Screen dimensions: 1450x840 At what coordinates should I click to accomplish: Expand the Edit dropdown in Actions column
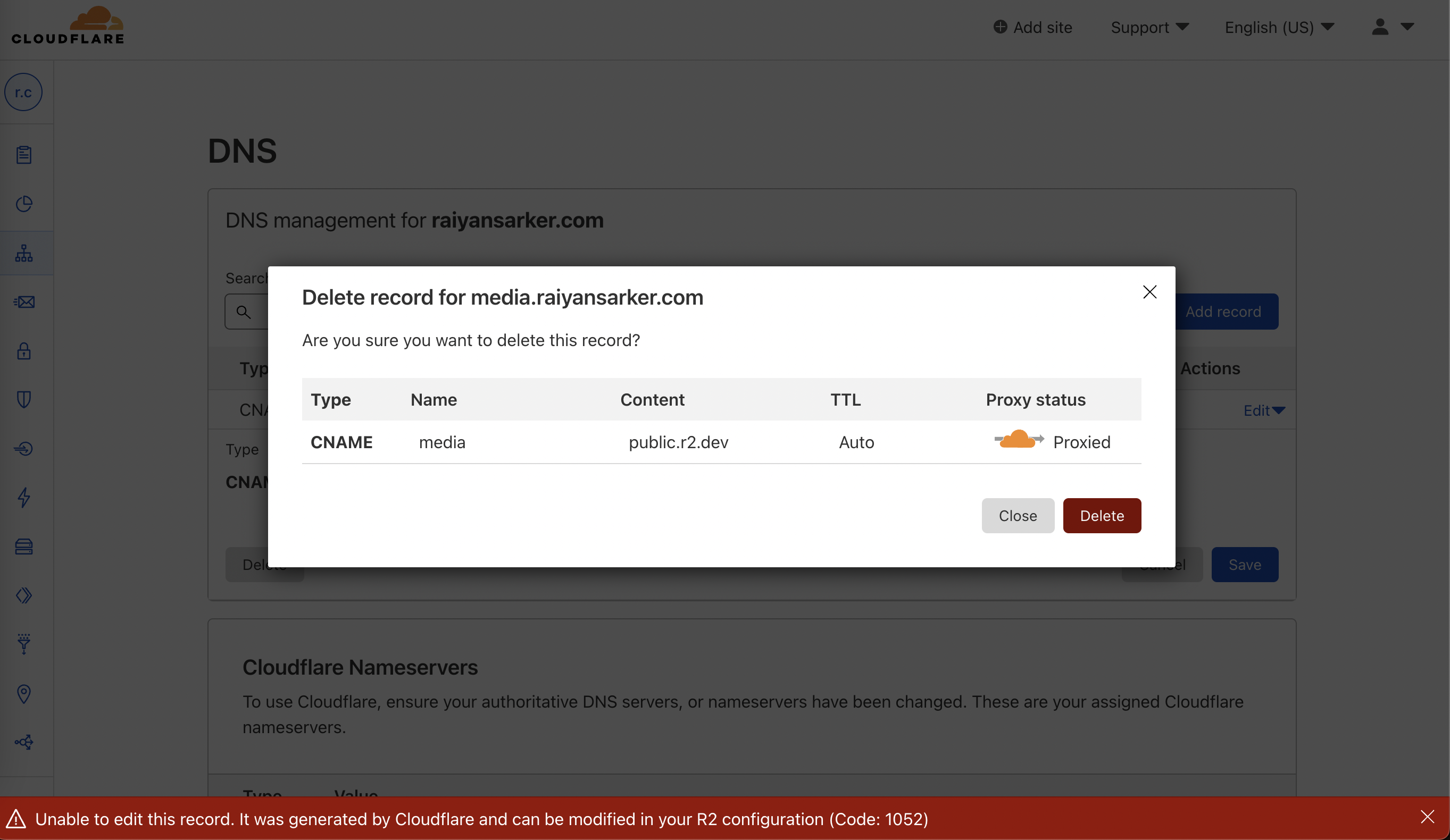[1262, 410]
